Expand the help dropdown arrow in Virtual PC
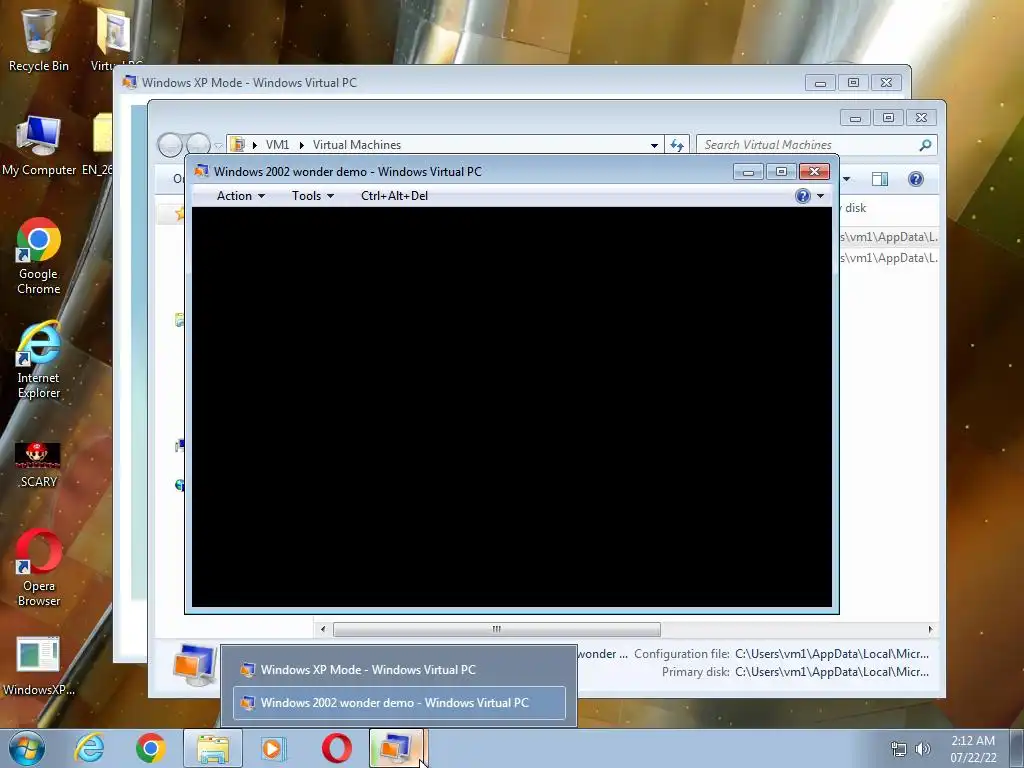 pyautogui.click(x=820, y=196)
